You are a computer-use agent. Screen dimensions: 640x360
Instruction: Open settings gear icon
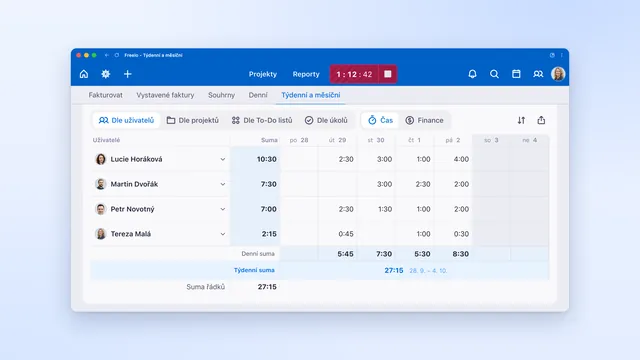point(106,74)
